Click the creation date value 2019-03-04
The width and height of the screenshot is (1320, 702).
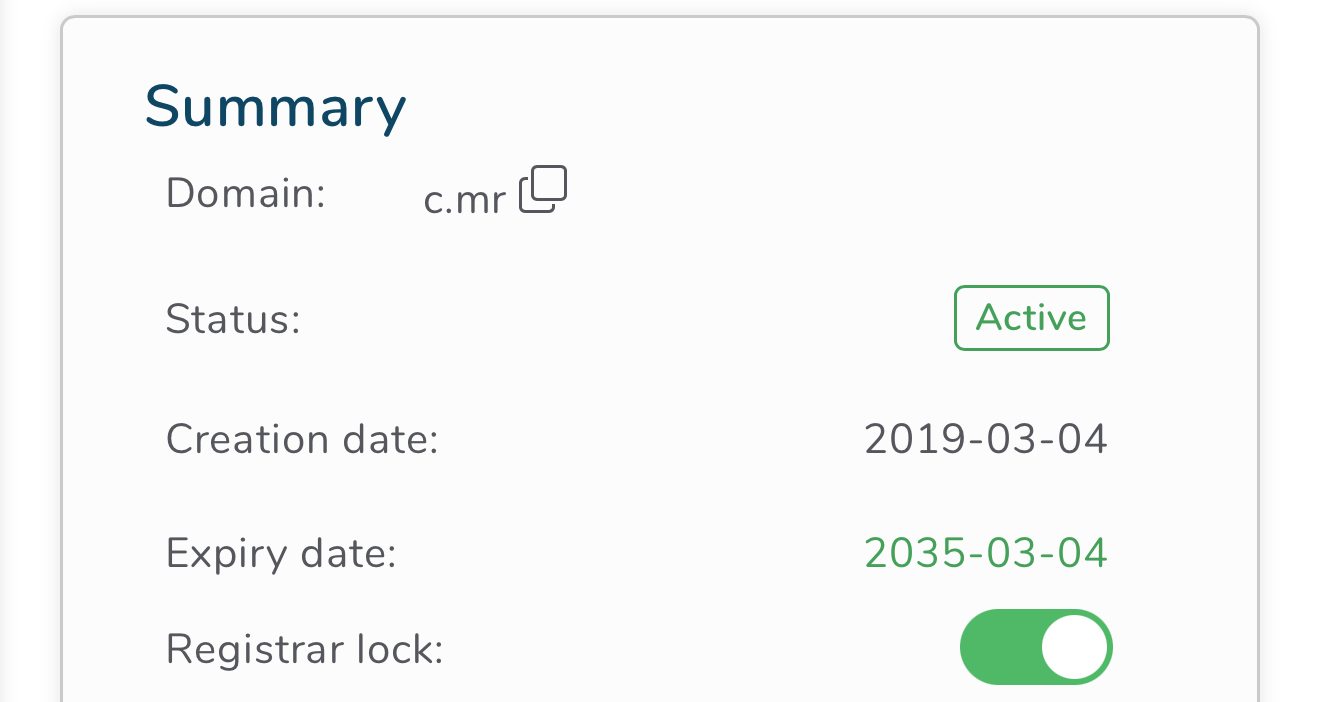985,439
